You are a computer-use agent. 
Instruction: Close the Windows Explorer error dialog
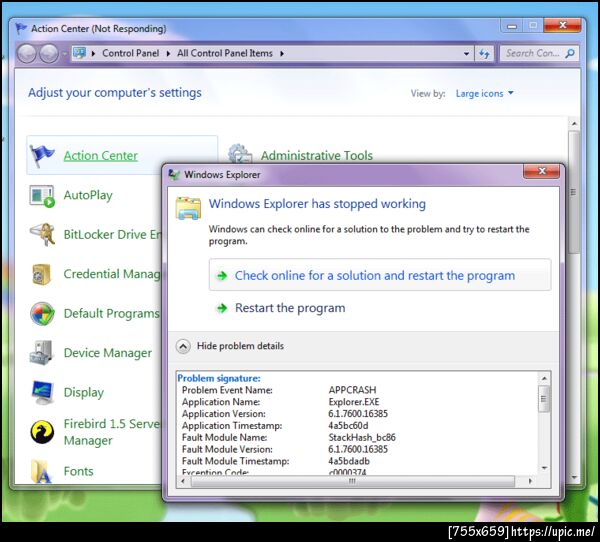(x=542, y=171)
